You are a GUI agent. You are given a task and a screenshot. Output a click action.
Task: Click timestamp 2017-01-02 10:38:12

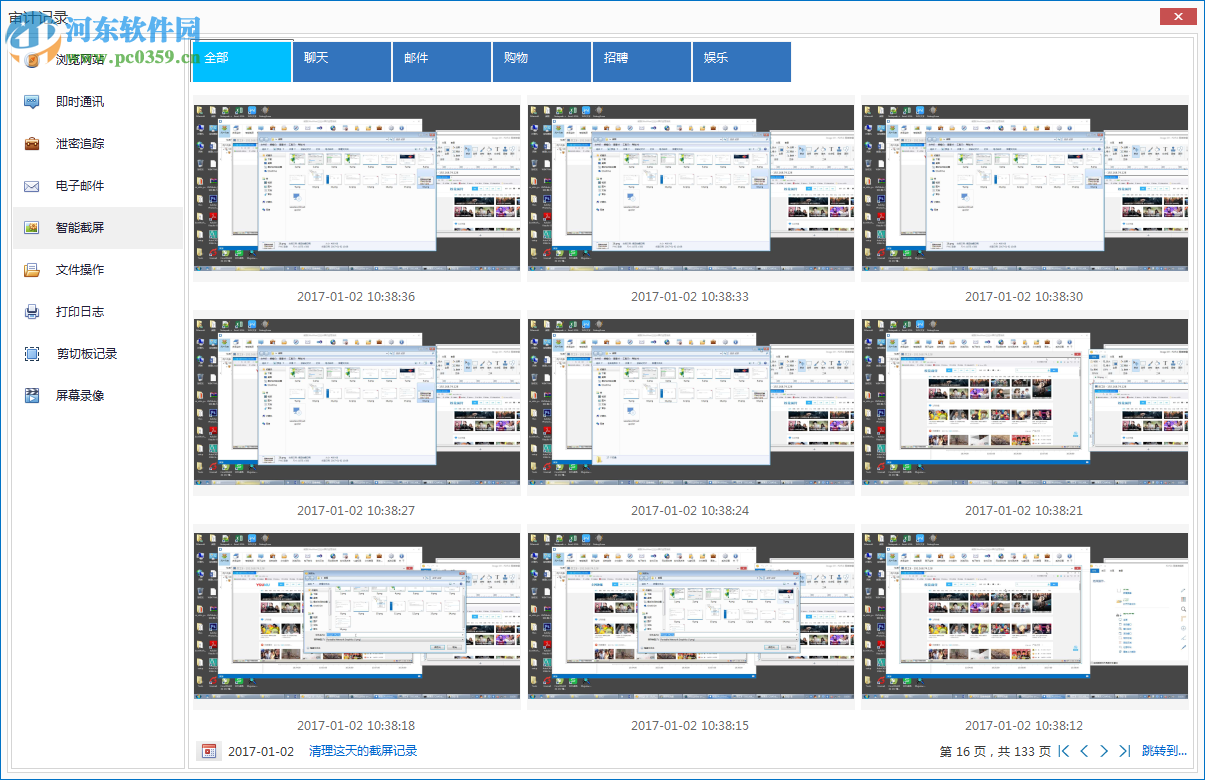click(x=1024, y=725)
